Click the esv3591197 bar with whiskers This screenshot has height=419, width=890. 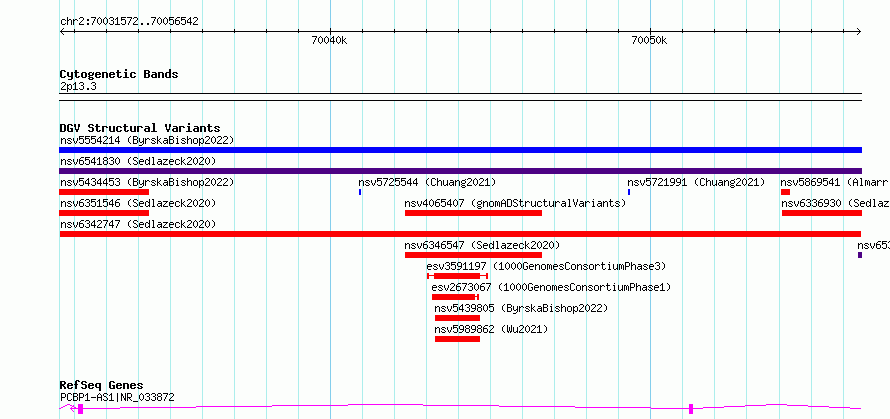pyautogui.click(x=457, y=276)
